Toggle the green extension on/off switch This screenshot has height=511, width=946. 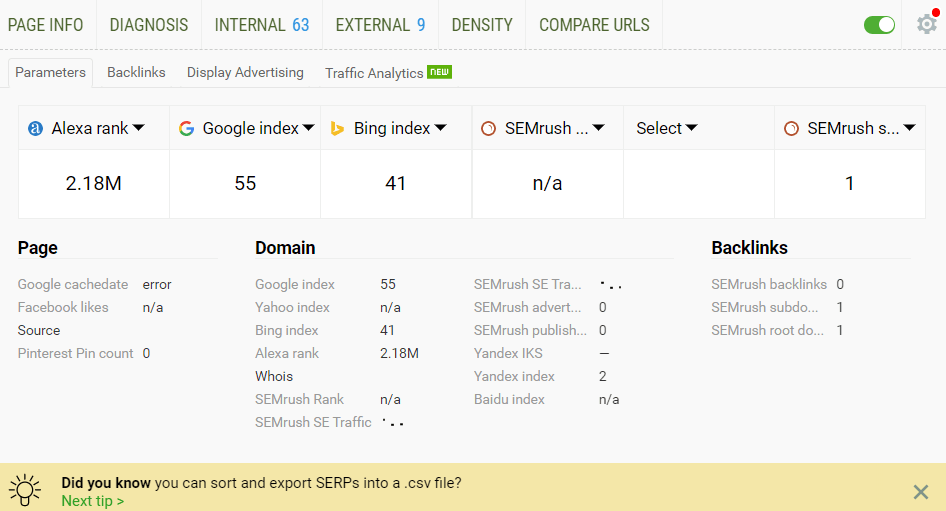879,25
